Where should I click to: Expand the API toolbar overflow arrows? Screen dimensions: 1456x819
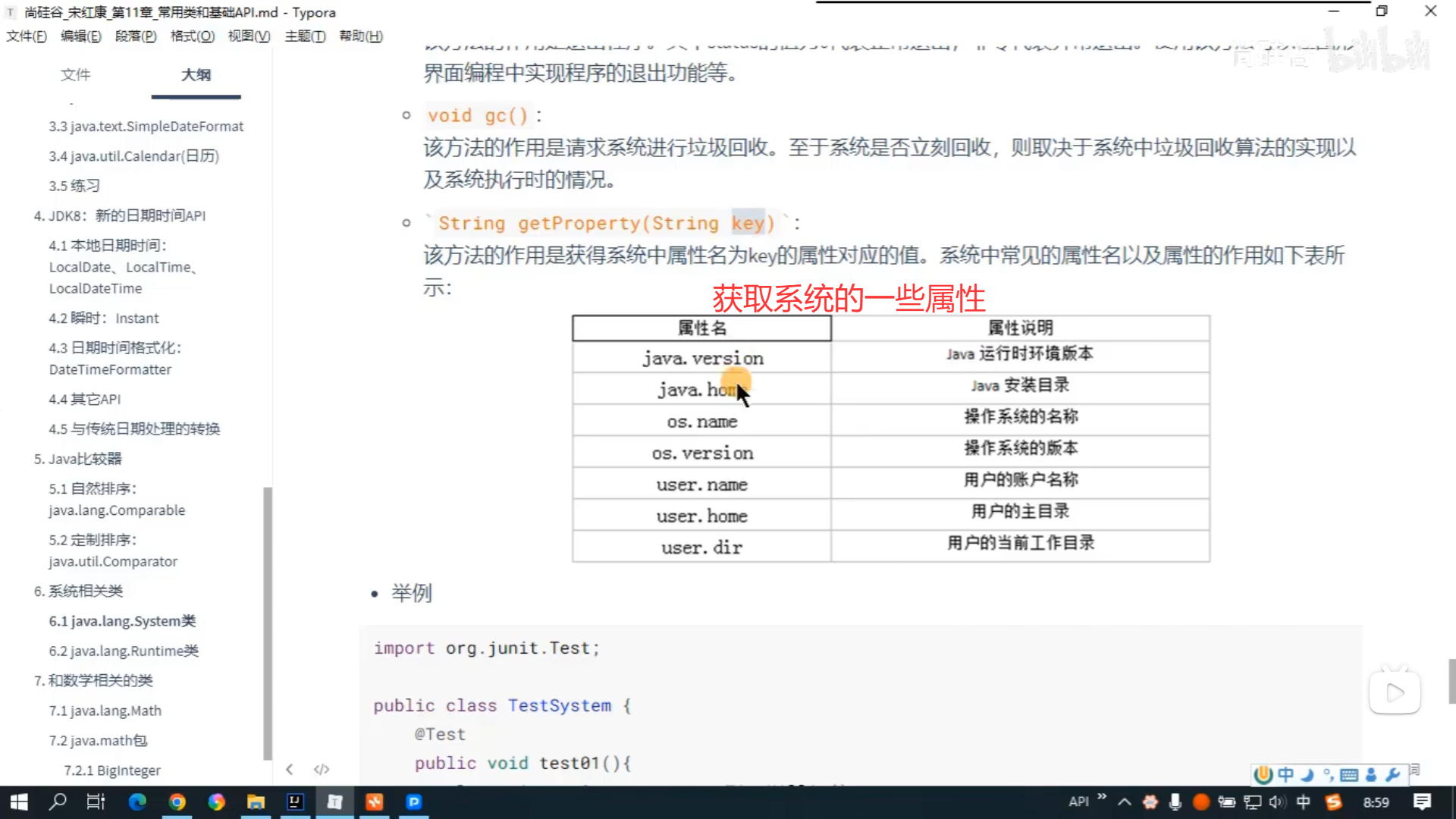coord(1102,797)
